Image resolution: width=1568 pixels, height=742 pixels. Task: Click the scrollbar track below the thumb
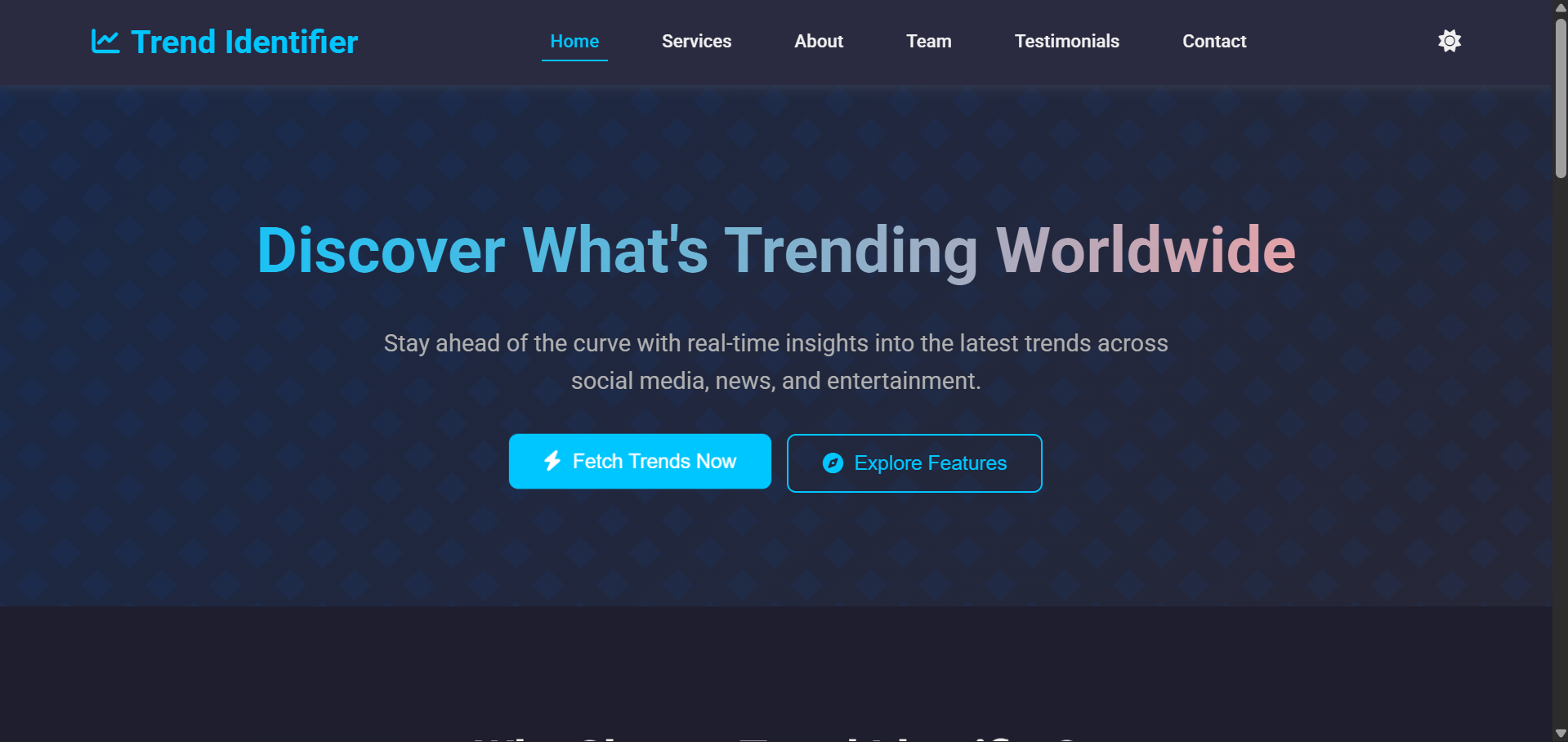click(x=1561, y=449)
